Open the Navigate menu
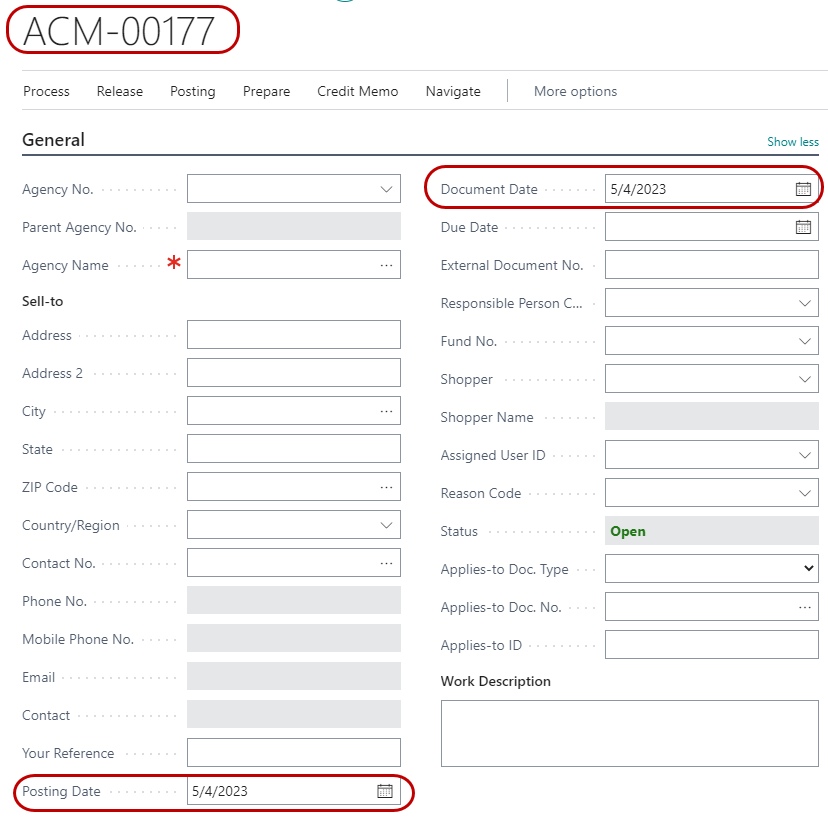This screenshot has height=823, width=828. (x=453, y=91)
